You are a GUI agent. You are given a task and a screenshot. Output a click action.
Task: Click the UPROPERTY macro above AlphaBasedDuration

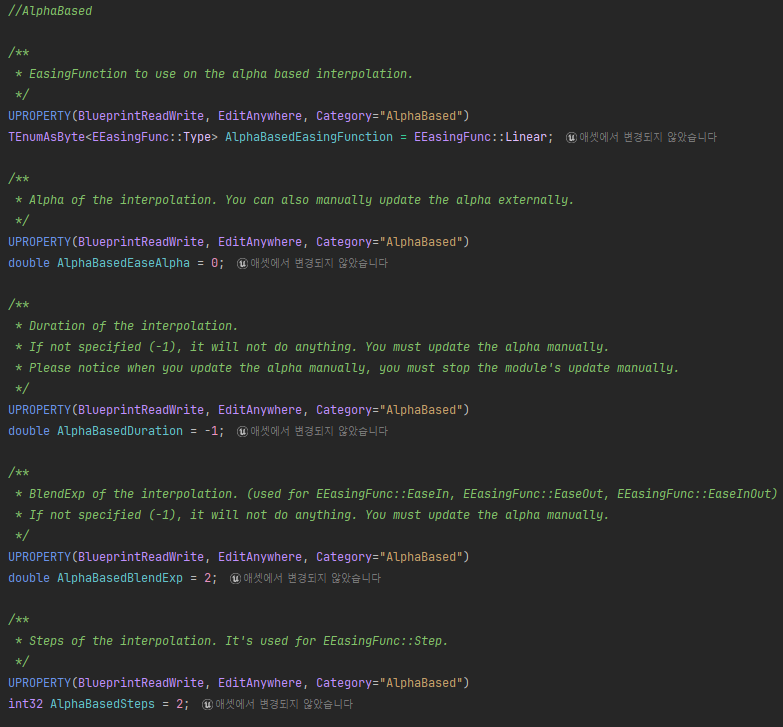[x=43, y=410]
